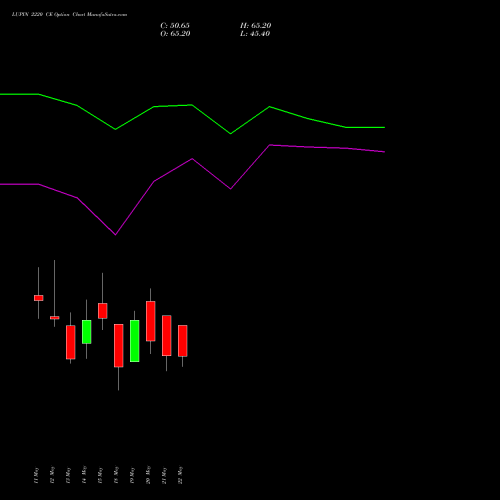Click the 18 May date label
This screenshot has height=500, width=500.
116,475
